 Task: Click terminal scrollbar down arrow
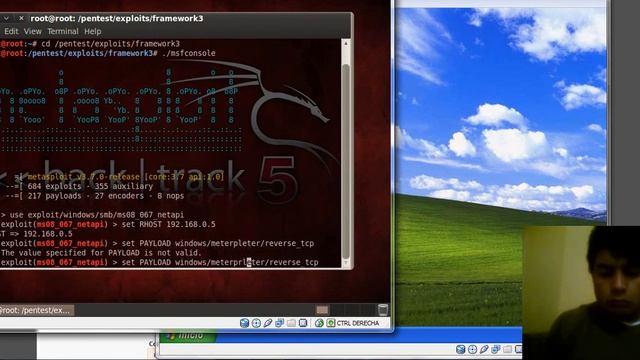pos(346,263)
